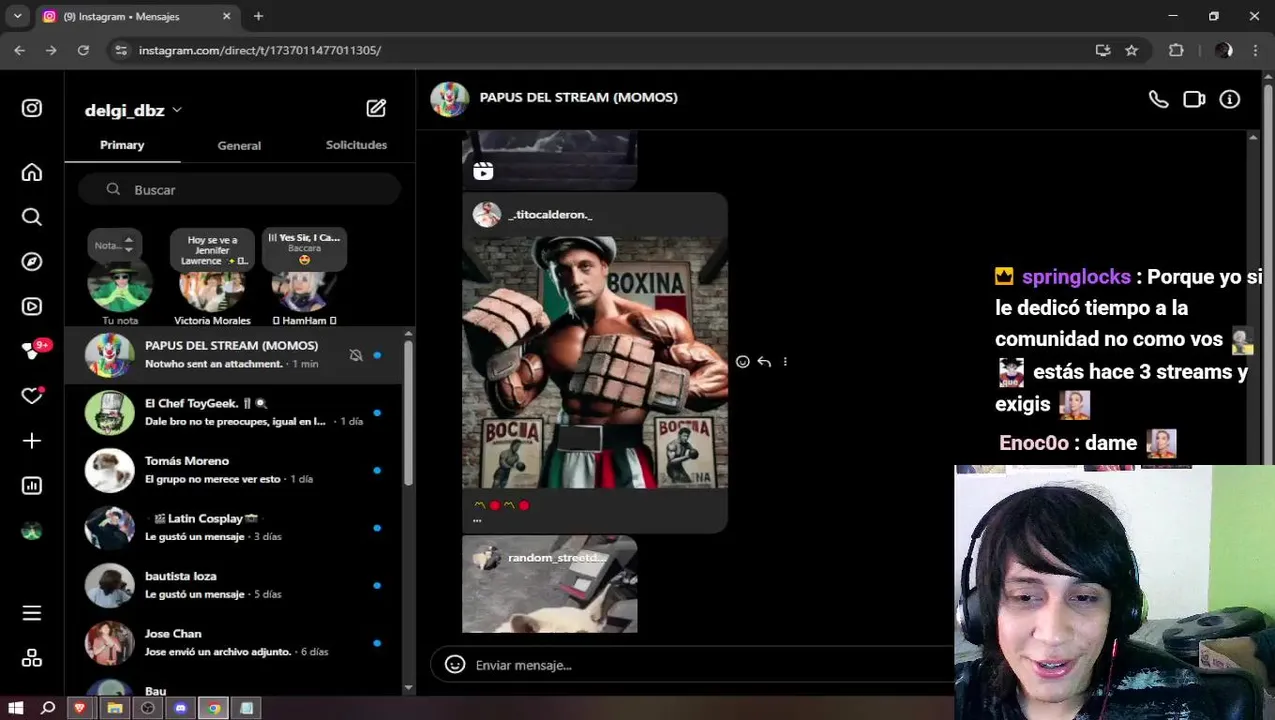Open the Chrome three-dot menu
This screenshot has width=1275, height=720.
tap(1255, 50)
